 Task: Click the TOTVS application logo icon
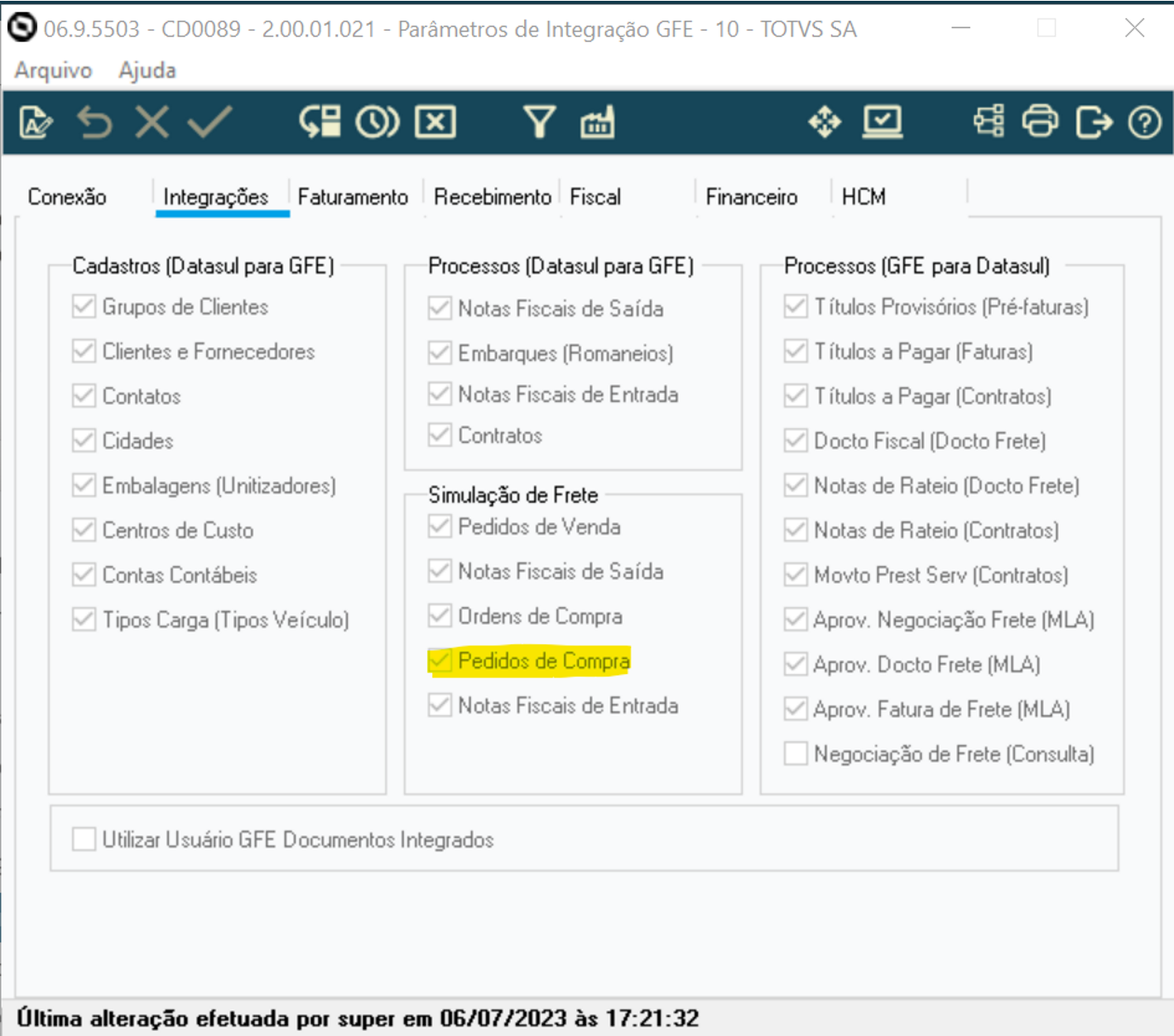tap(22, 27)
